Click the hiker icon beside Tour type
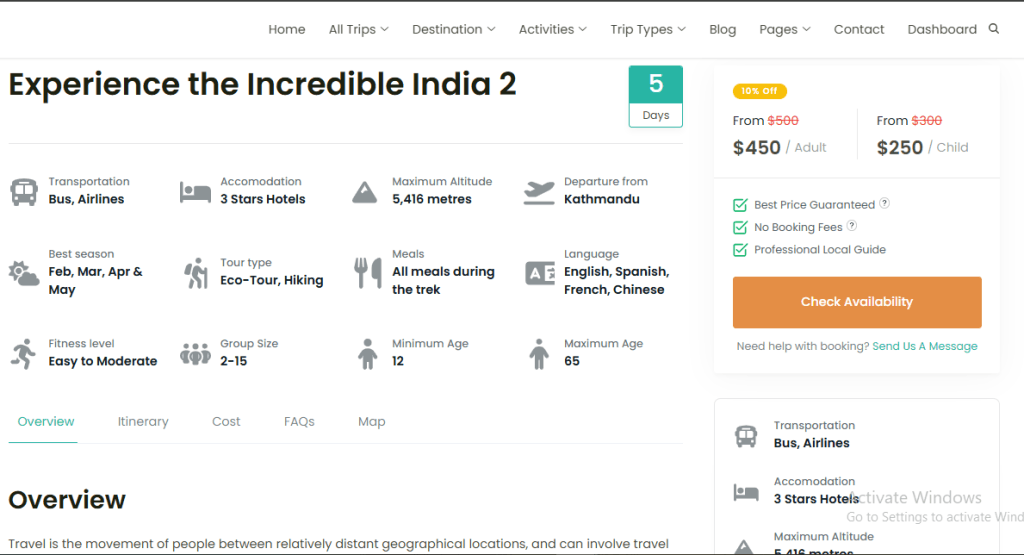The height and width of the screenshot is (555, 1024). (x=196, y=272)
